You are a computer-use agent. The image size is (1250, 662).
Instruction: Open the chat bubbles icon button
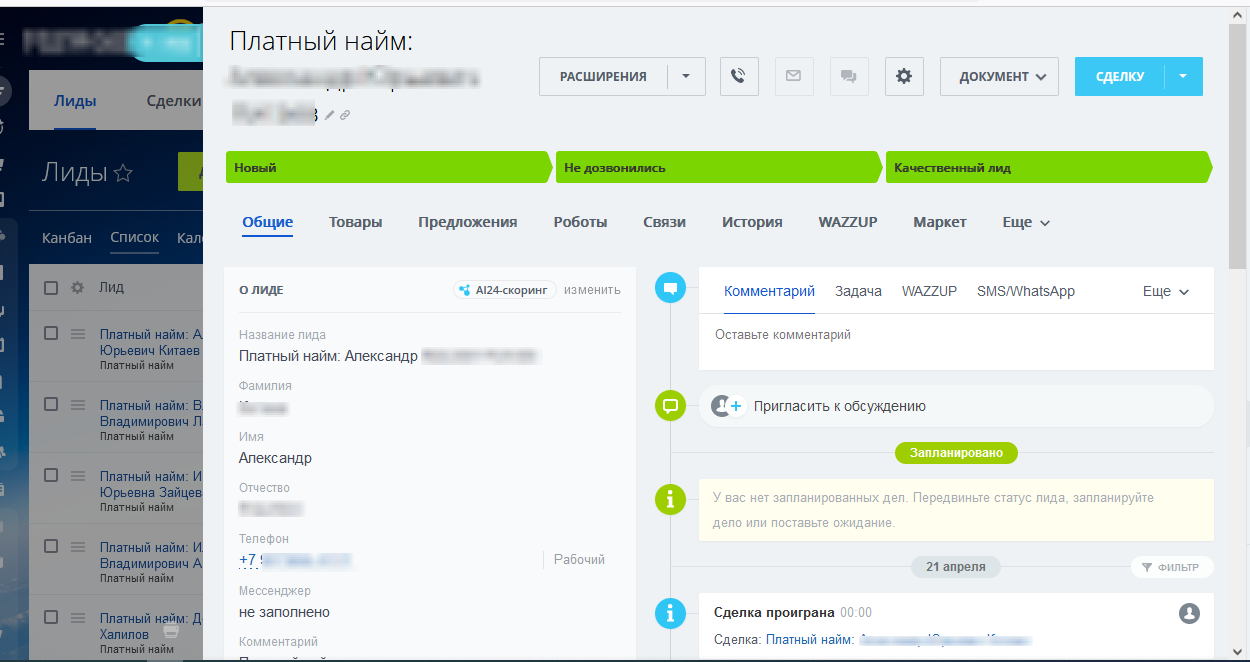click(849, 76)
